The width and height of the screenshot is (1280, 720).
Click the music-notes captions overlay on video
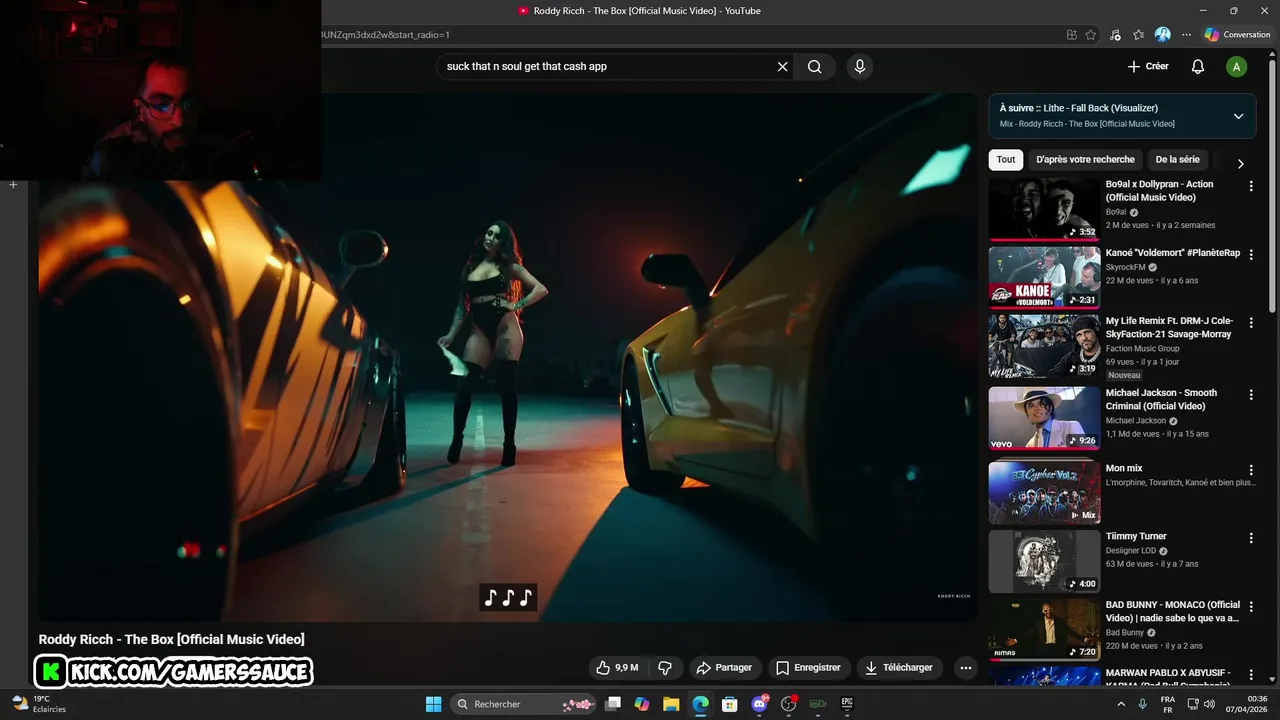[x=508, y=597]
